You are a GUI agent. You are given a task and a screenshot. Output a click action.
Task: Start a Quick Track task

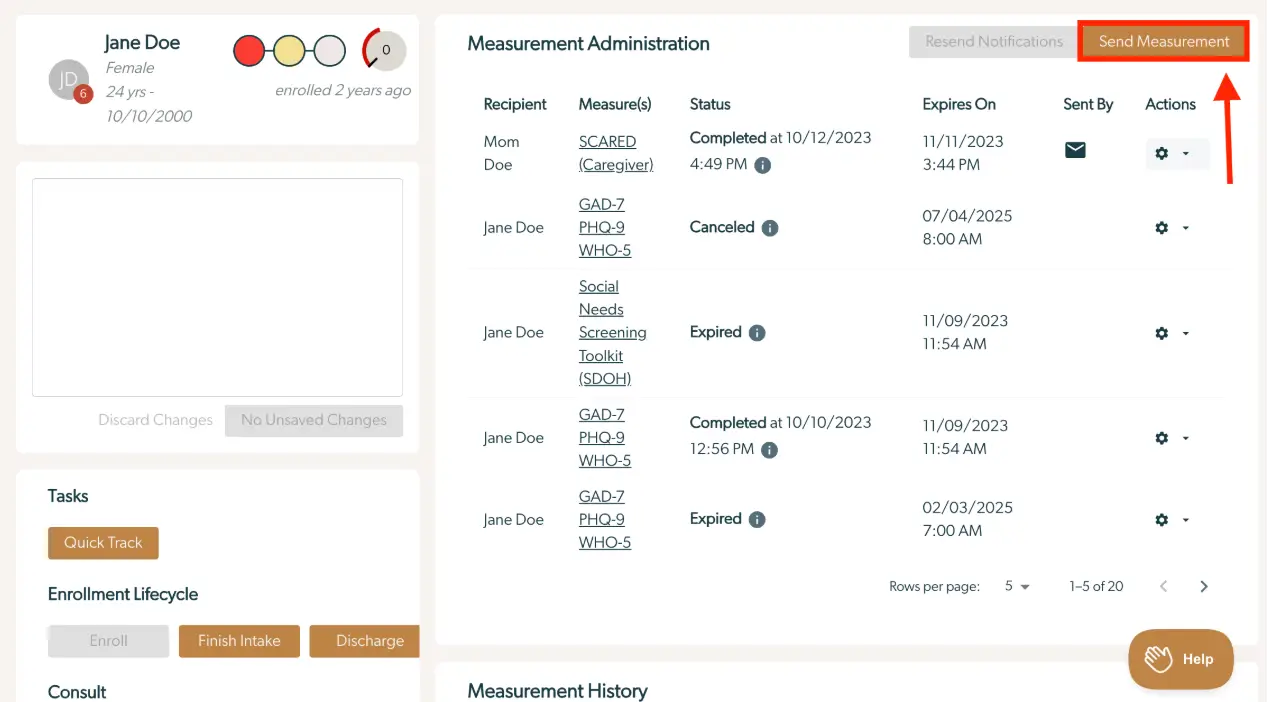[103, 542]
